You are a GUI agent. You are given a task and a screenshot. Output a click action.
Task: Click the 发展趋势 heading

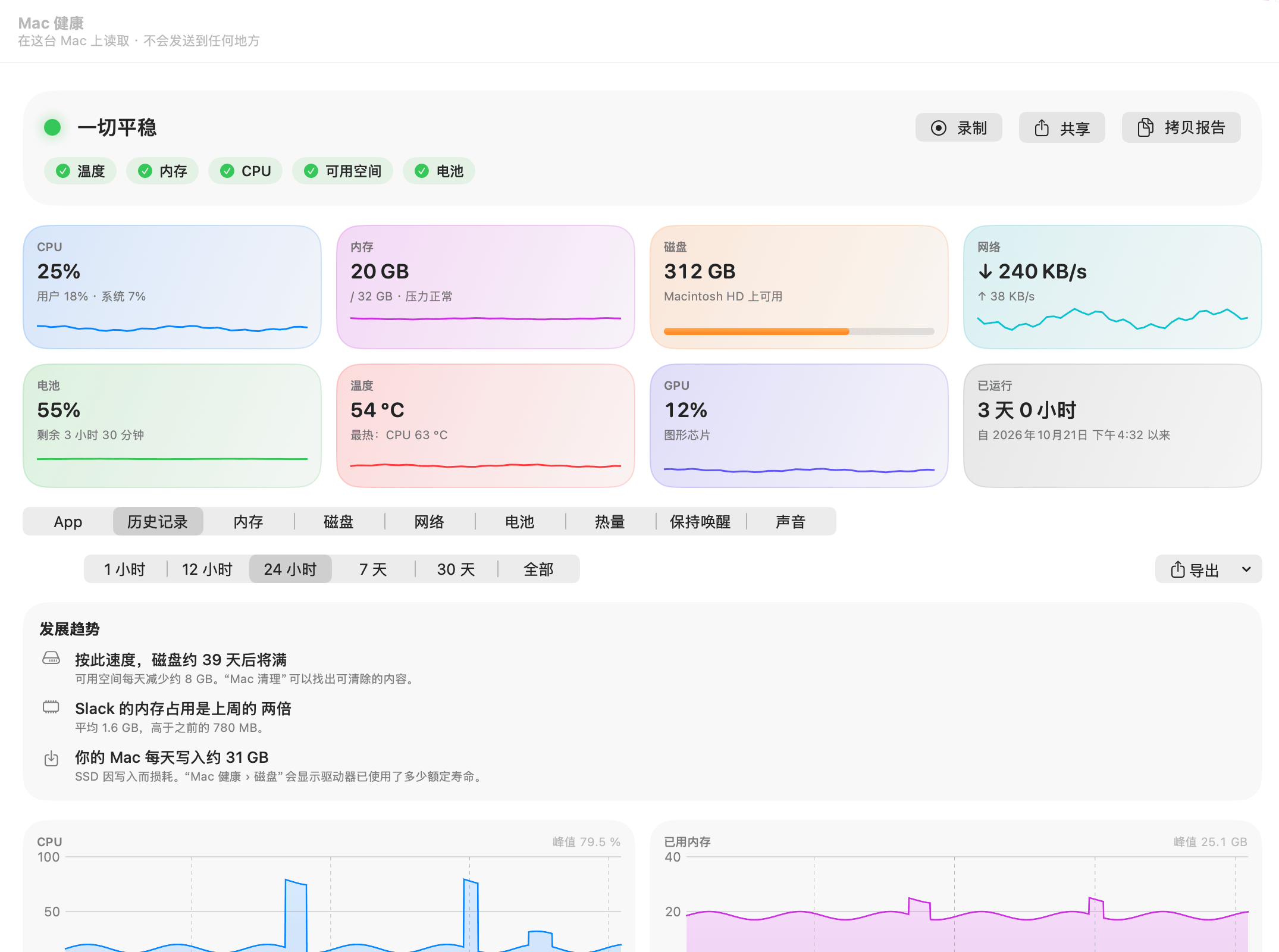tap(70, 629)
